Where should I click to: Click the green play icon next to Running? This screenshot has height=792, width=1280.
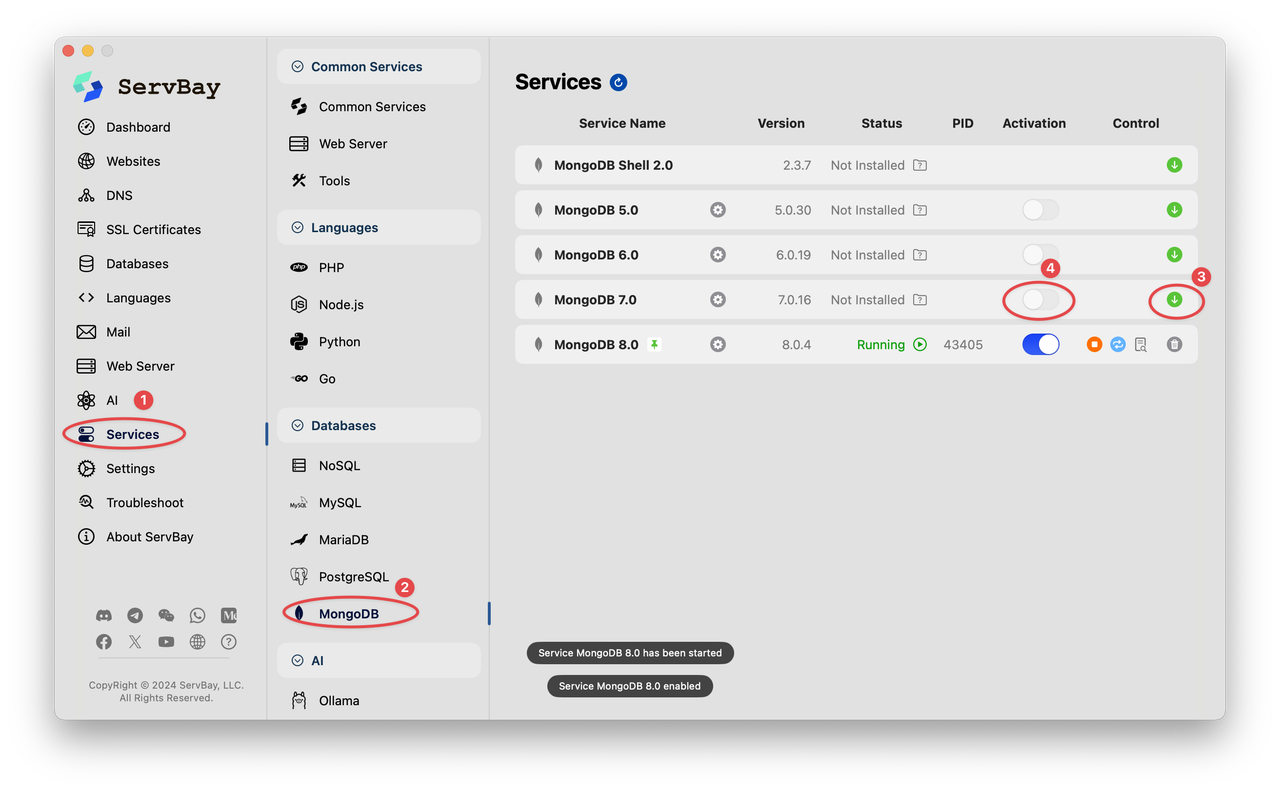[x=920, y=344]
